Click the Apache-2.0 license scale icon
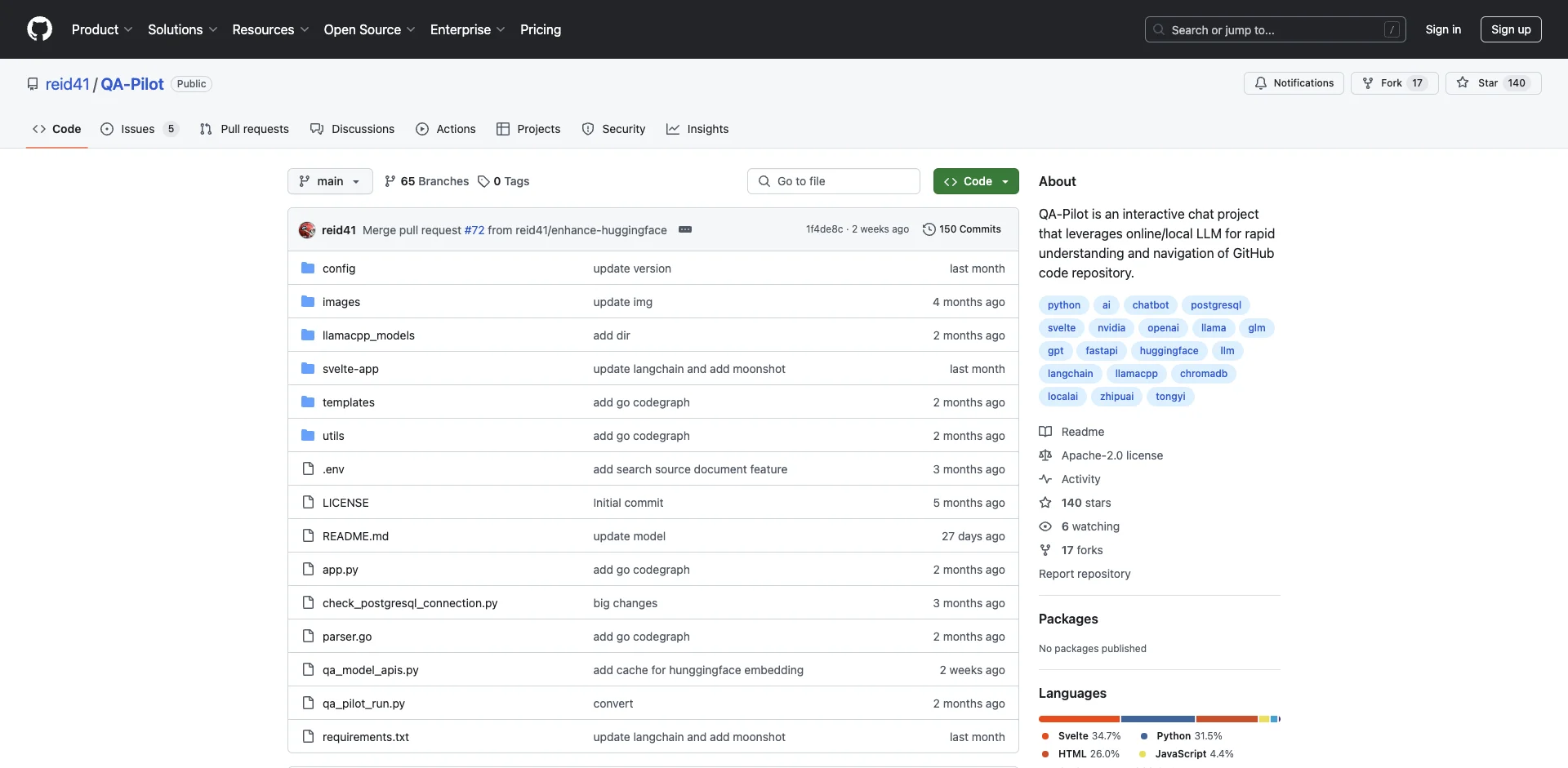1568x768 pixels. point(1045,455)
